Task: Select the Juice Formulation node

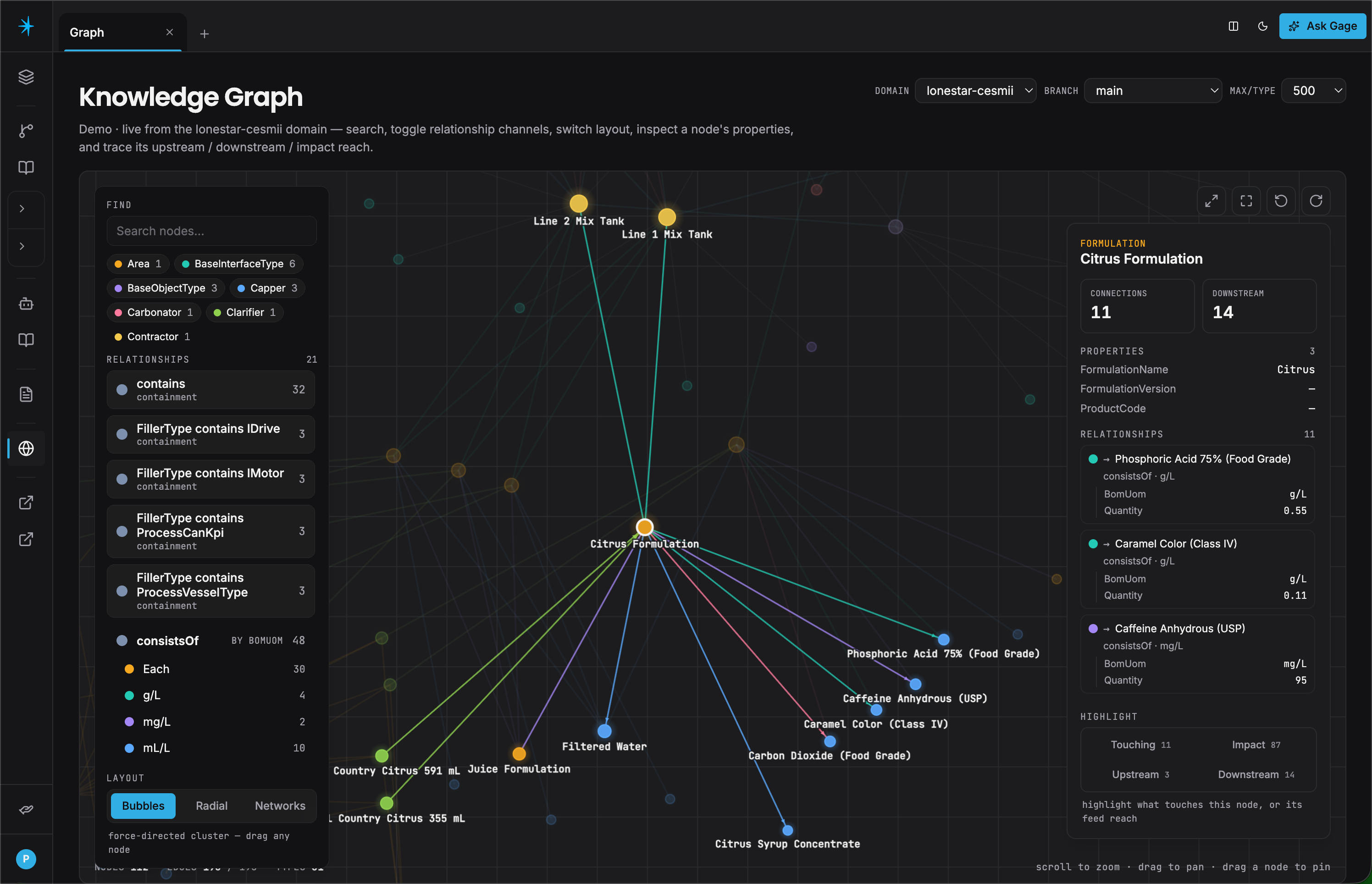Action: click(x=519, y=753)
